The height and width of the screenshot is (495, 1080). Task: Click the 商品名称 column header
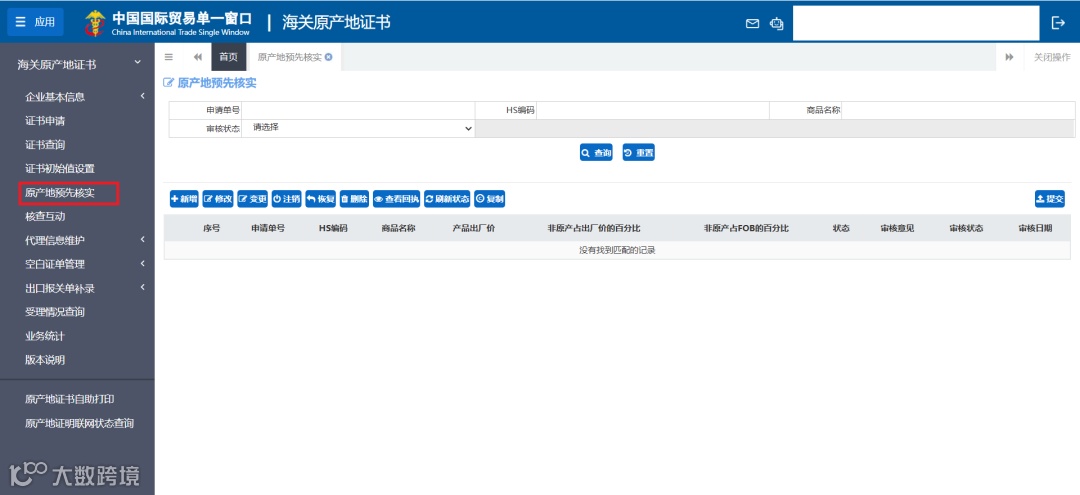tap(398, 228)
